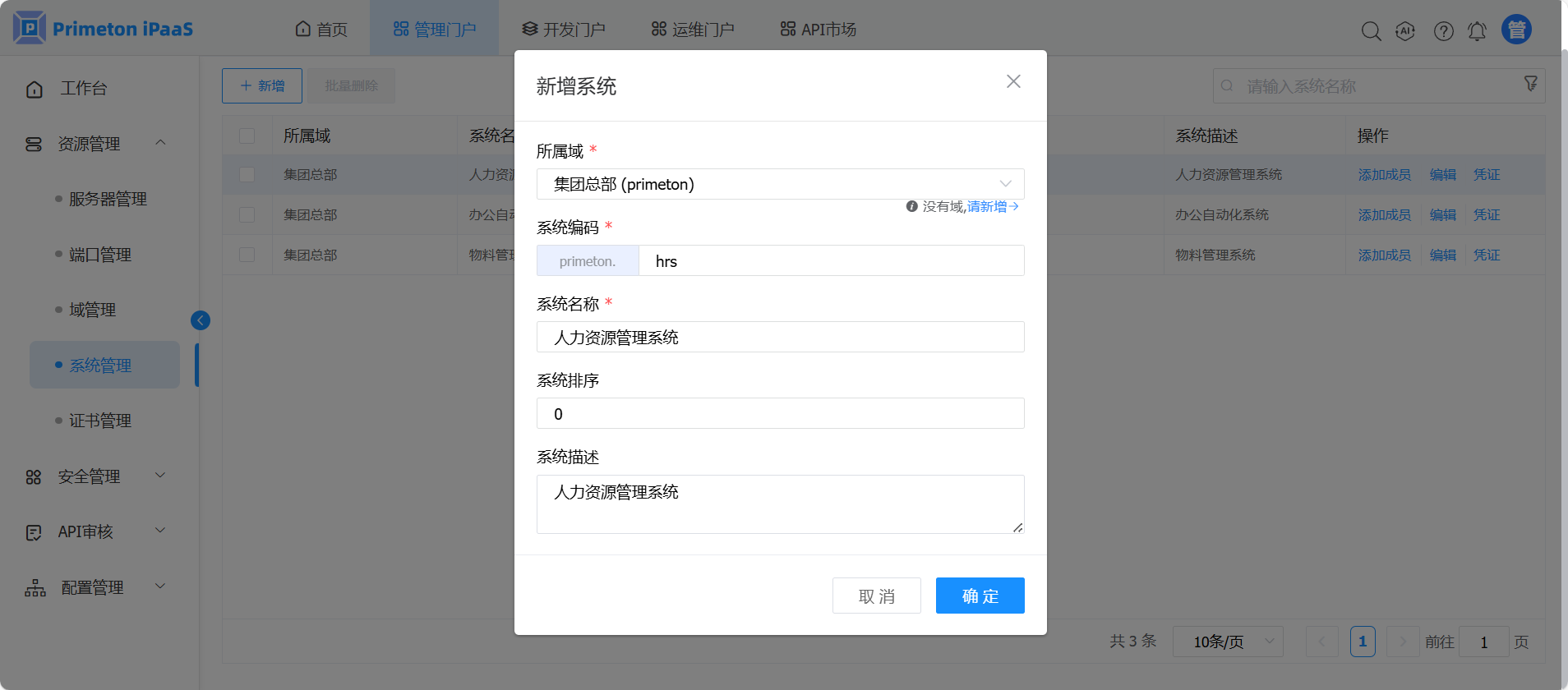Click the 系统编码 input field
The image size is (1568, 690).
pyautogui.click(x=830, y=261)
